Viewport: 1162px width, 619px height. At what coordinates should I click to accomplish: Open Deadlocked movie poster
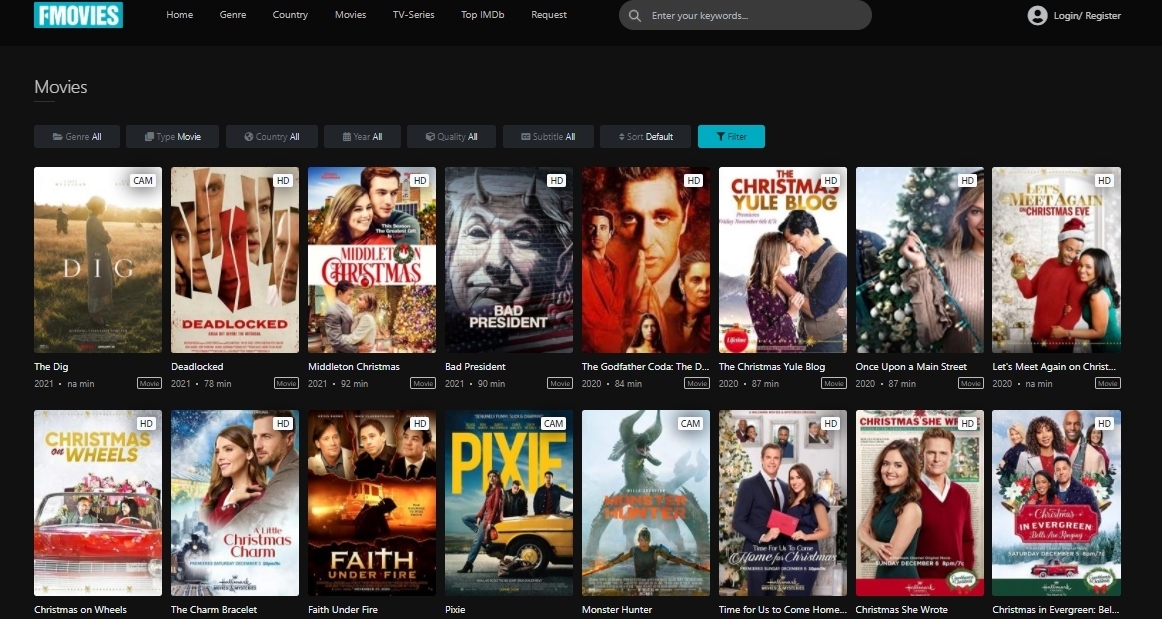pyautogui.click(x=235, y=259)
